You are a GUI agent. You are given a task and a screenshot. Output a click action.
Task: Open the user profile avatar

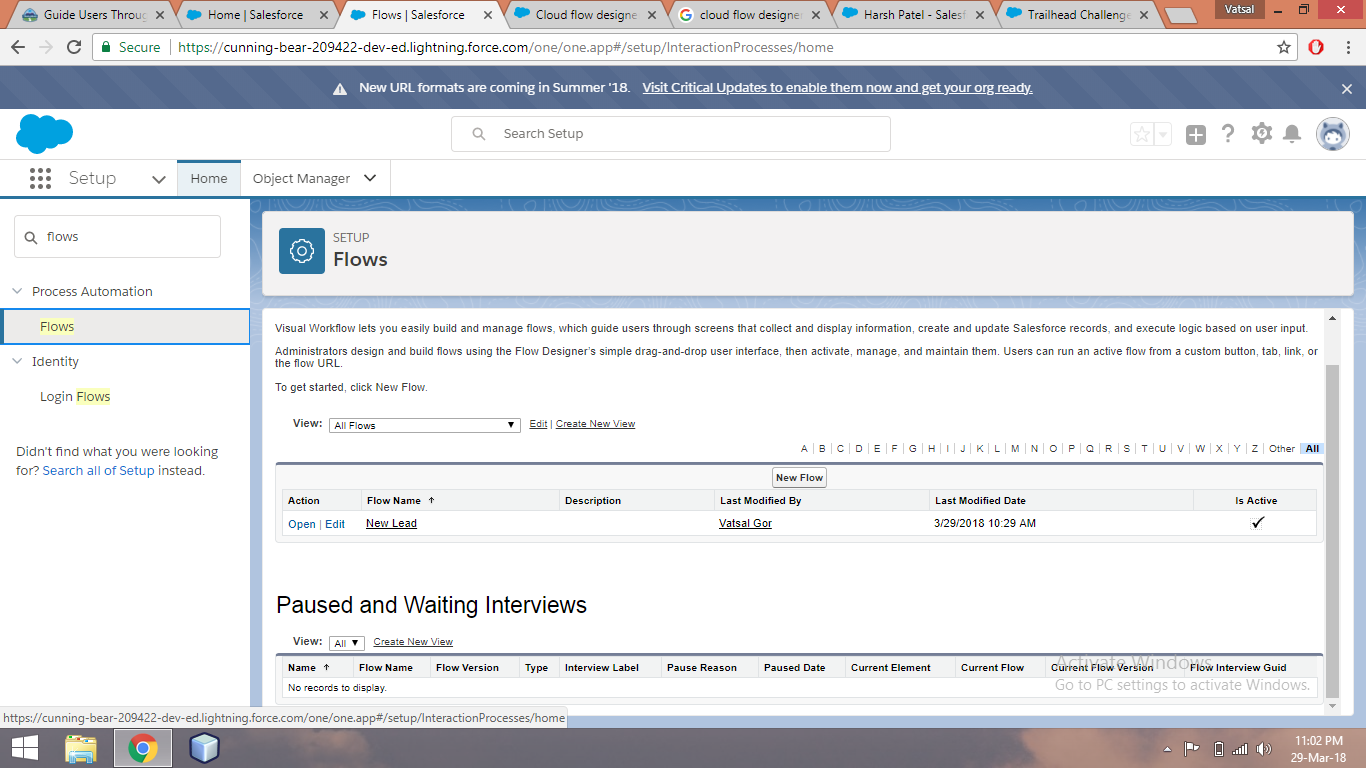point(1333,134)
